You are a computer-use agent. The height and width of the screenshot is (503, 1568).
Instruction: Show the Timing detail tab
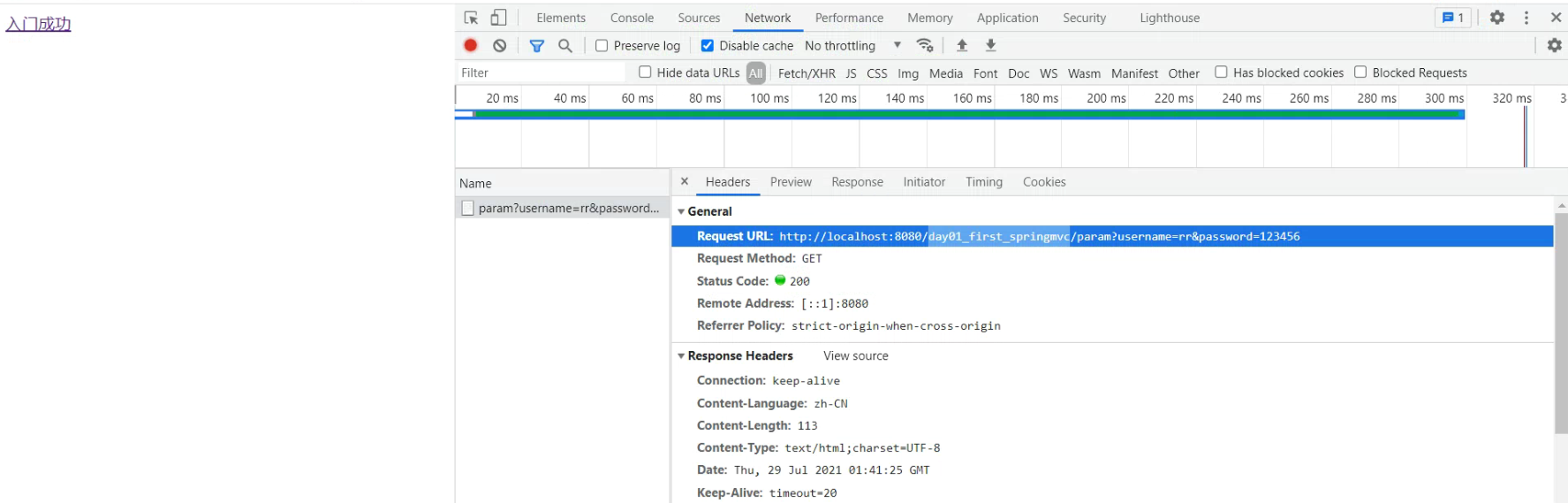tap(984, 182)
